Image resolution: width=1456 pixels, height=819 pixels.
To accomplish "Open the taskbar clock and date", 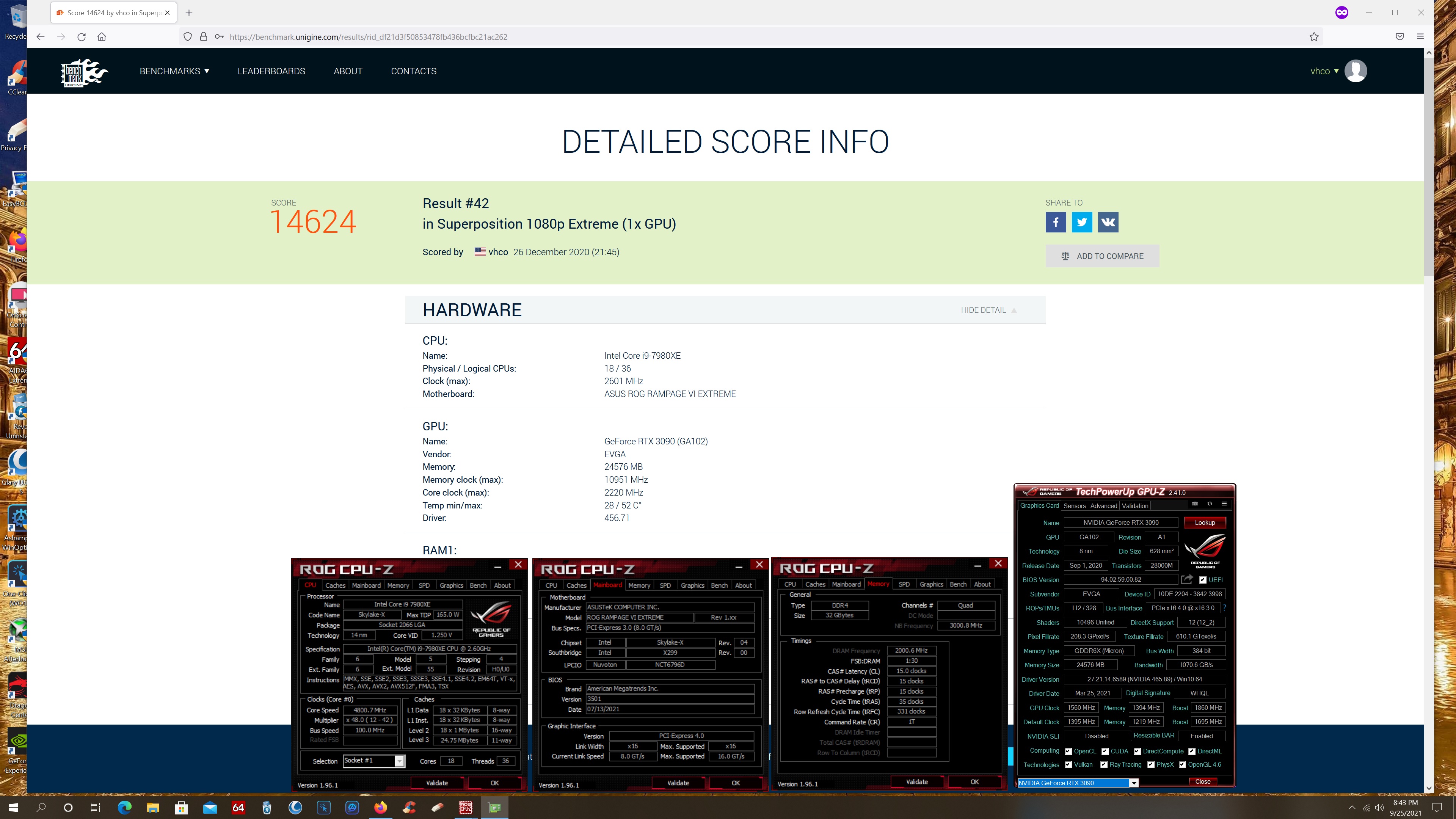I will 1405,808.
